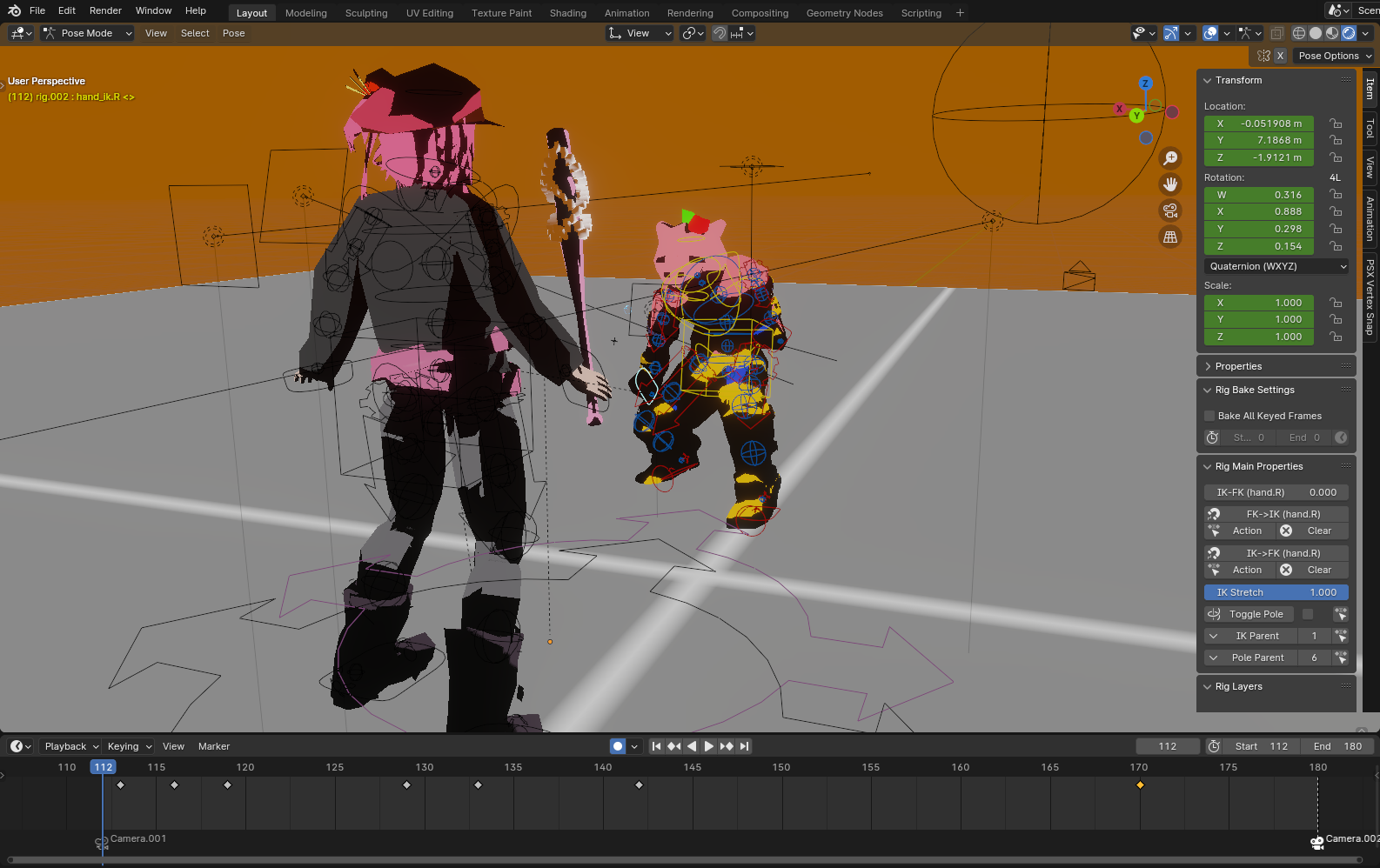Tick the checkbox beside Toggle Pole
Image resolution: width=1380 pixels, height=868 pixels.
(x=1308, y=614)
